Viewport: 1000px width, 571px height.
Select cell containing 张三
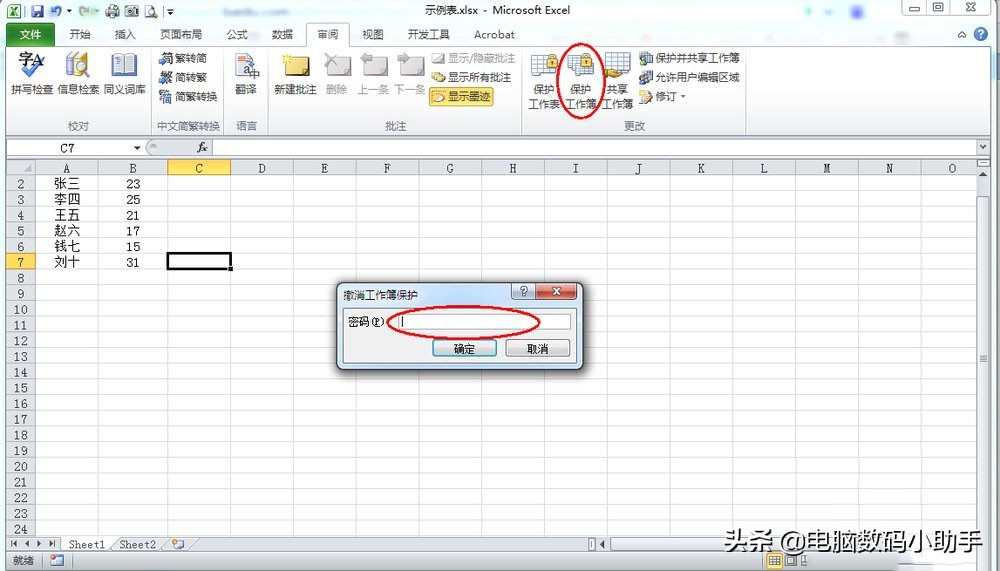(67, 184)
